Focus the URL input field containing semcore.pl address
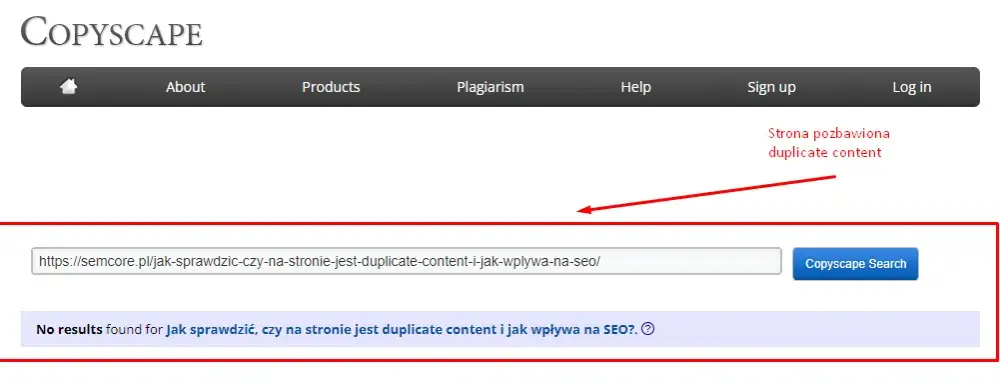This screenshot has width=1000, height=386. [406, 262]
